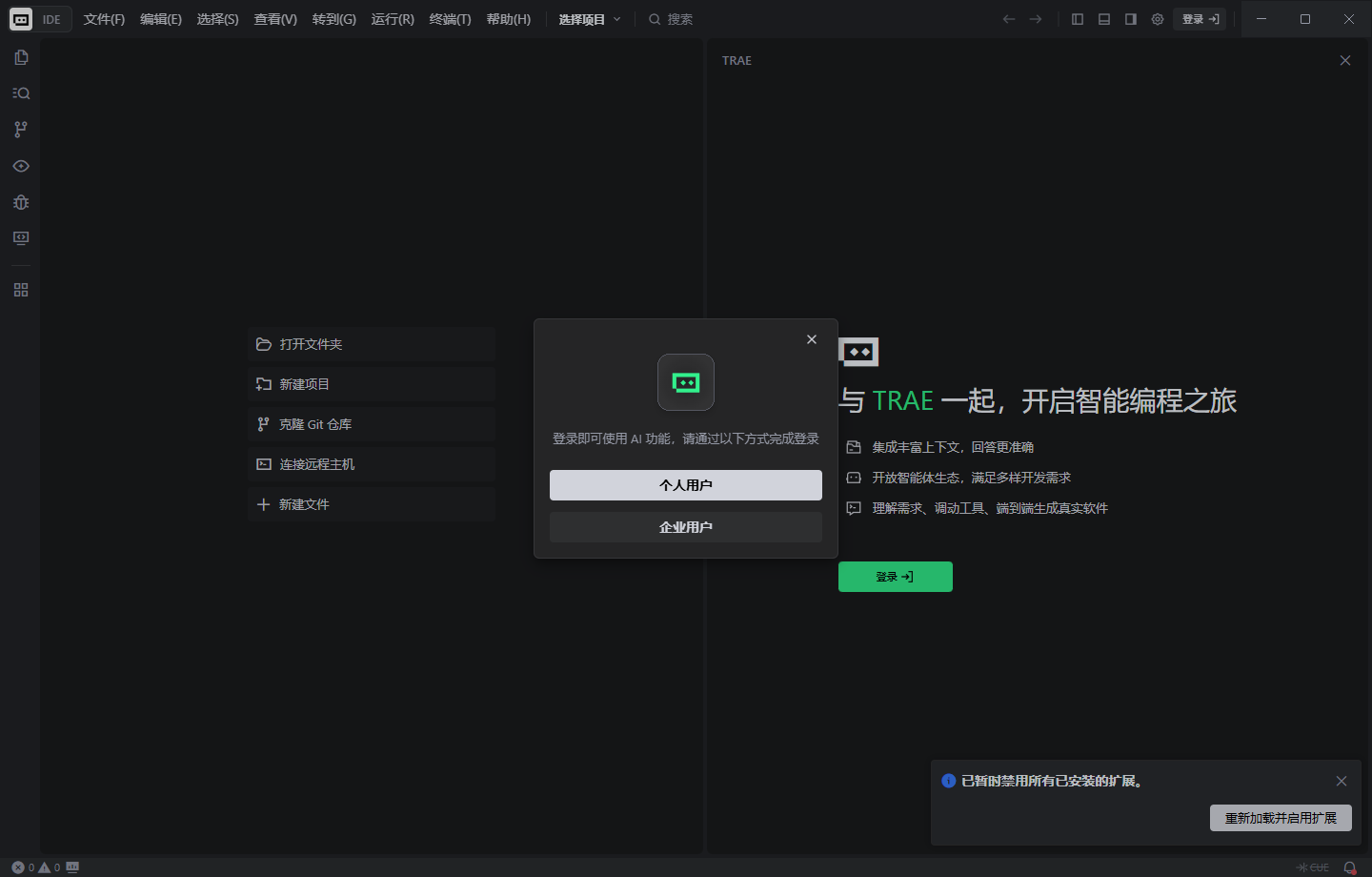Click the errors count icon in the status bar
This screenshot has height=877, width=1372.
[18, 867]
